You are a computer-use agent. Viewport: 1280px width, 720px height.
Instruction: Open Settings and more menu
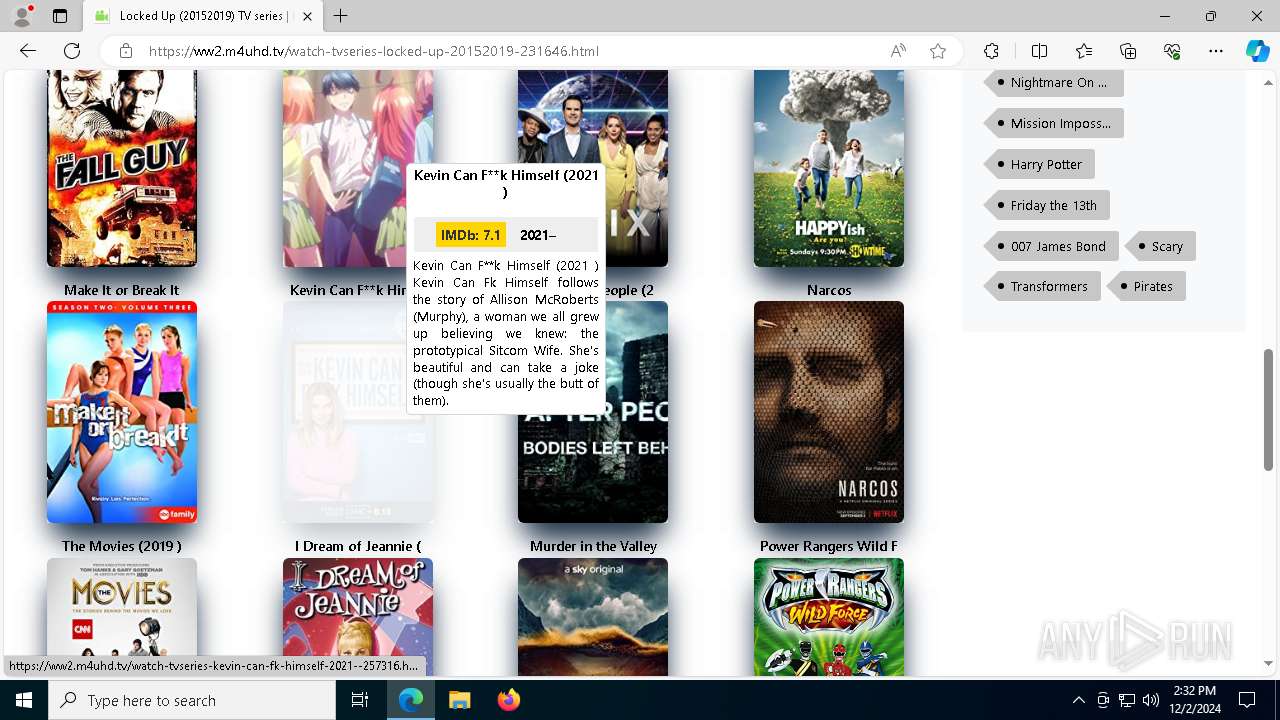1216,51
